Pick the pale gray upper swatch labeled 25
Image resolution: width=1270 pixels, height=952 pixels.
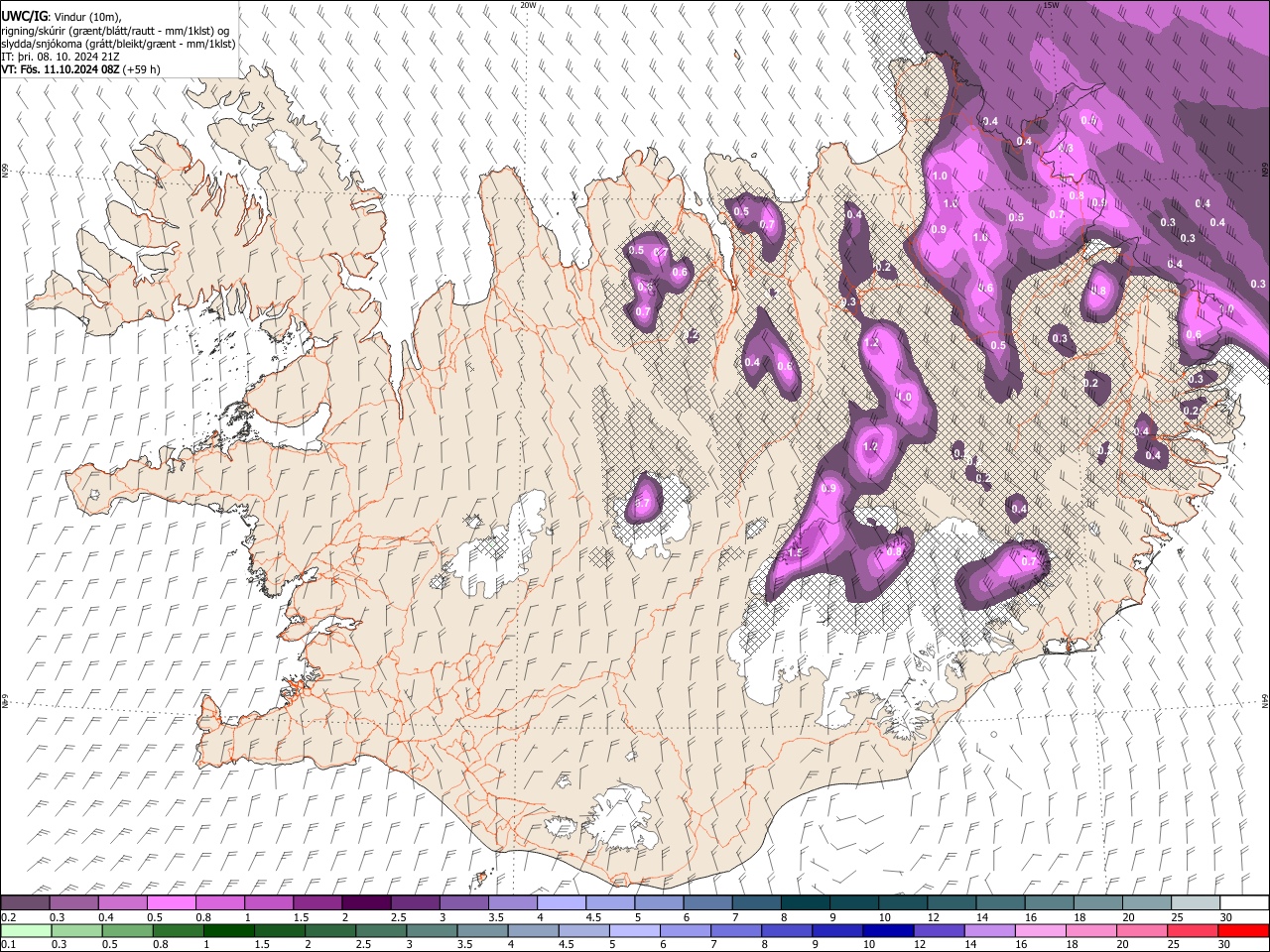click(x=1196, y=902)
